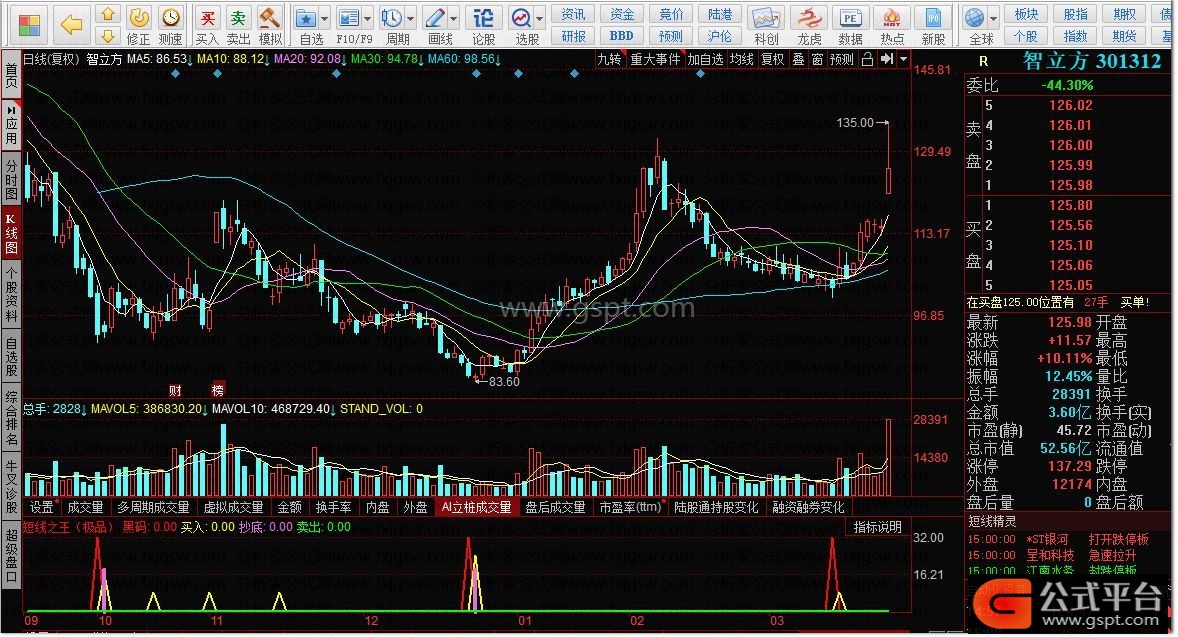Open the 新股 IPO icon
This screenshot has width=1178, height=637.
[x=933, y=17]
